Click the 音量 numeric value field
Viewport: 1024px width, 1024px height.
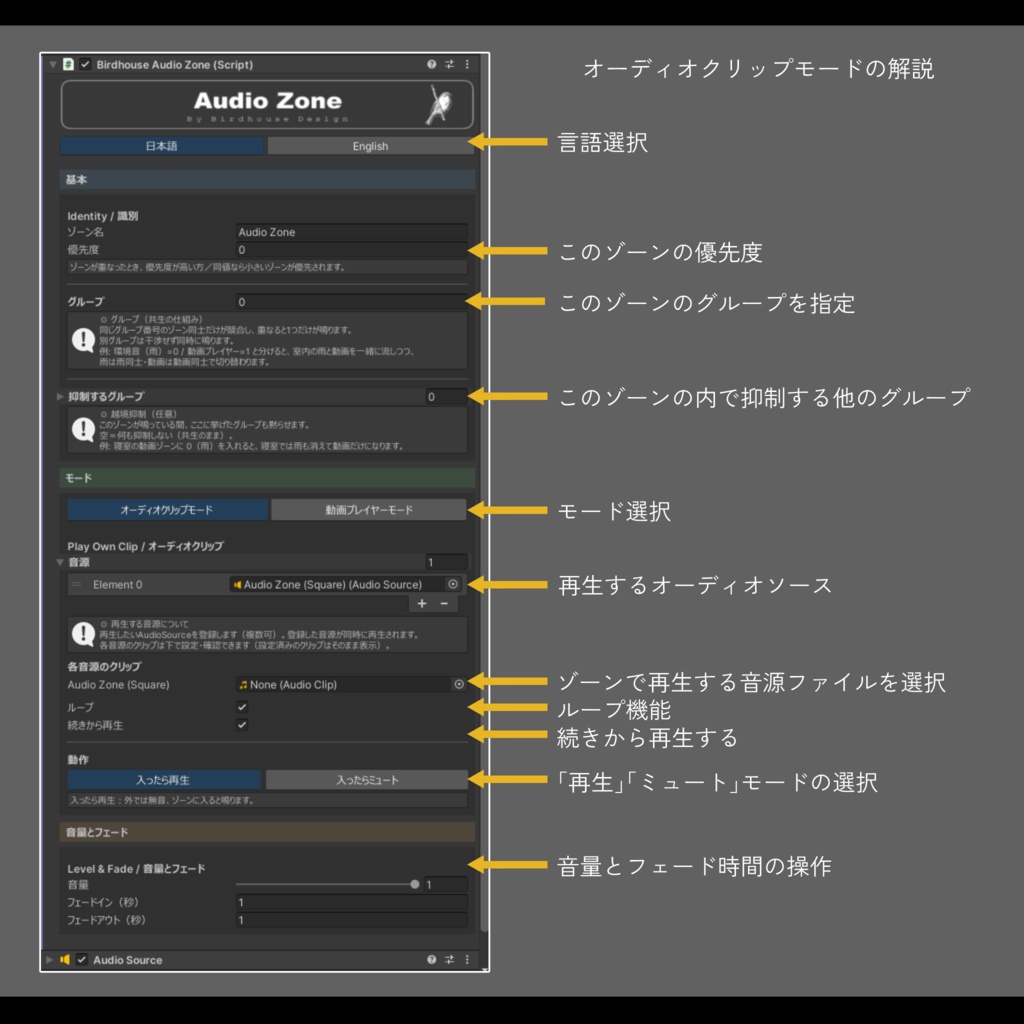click(446, 884)
